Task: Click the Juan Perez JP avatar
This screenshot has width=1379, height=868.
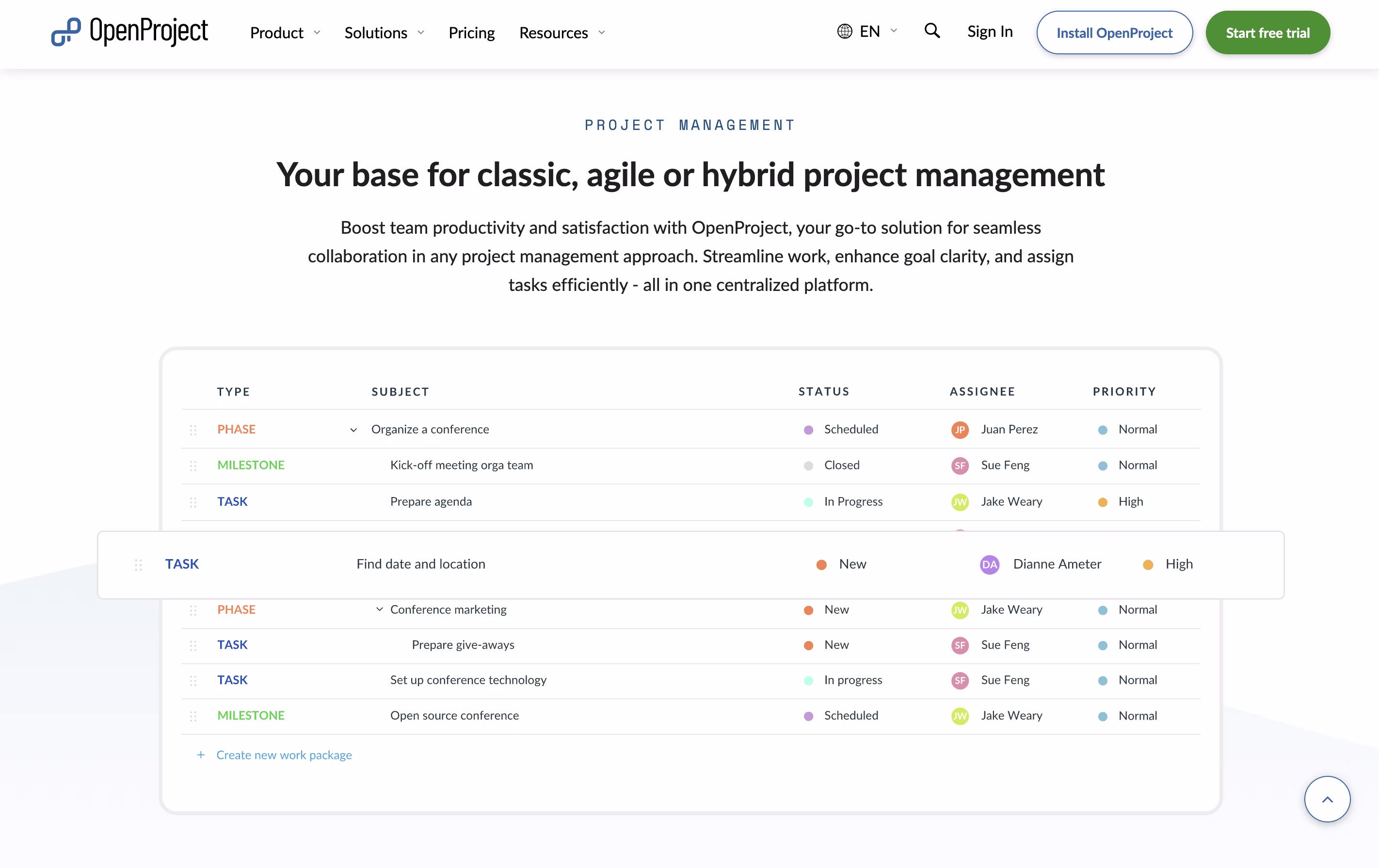Action: [960, 430]
